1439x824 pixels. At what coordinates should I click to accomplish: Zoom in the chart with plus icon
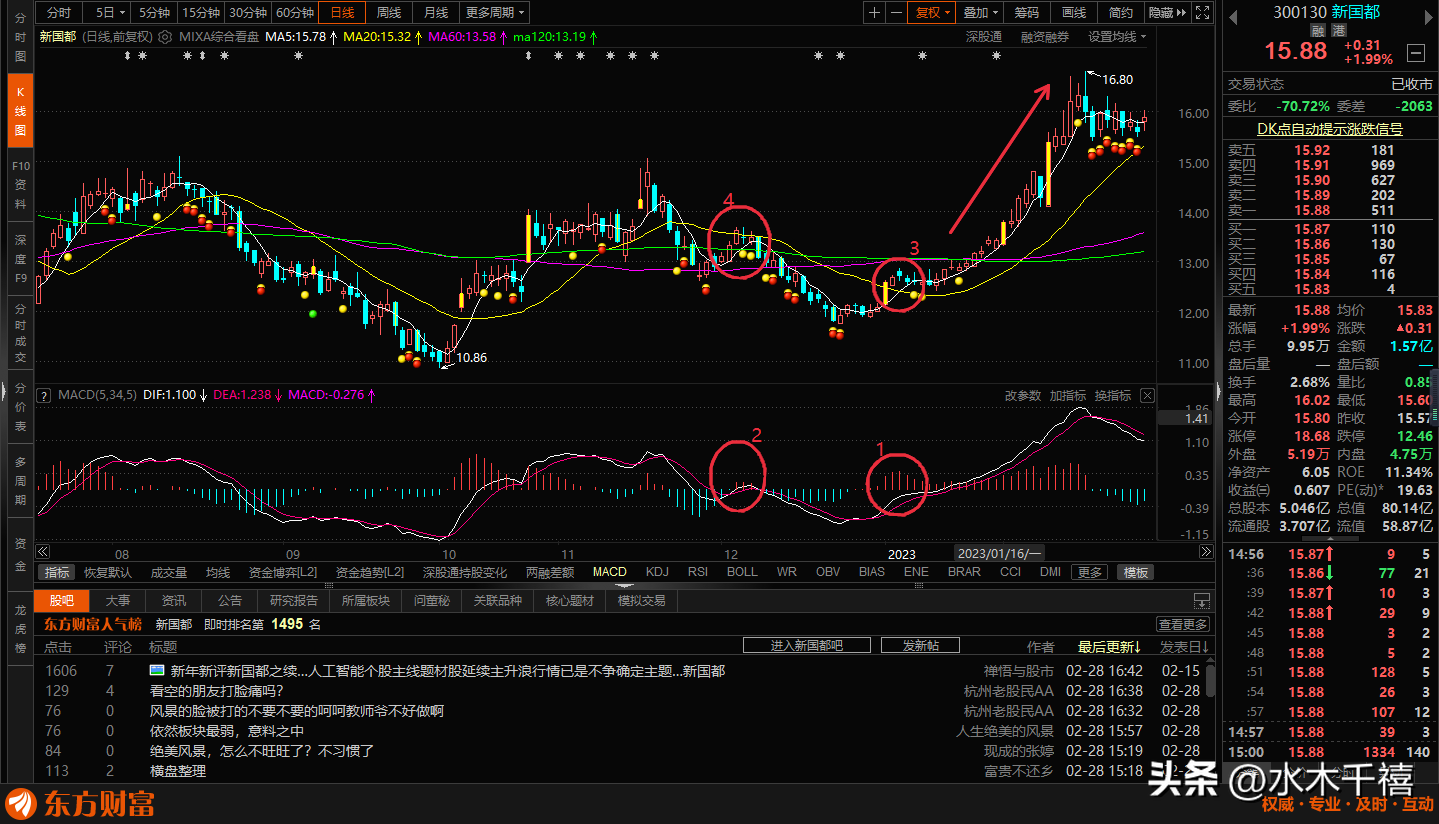click(875, 13)
